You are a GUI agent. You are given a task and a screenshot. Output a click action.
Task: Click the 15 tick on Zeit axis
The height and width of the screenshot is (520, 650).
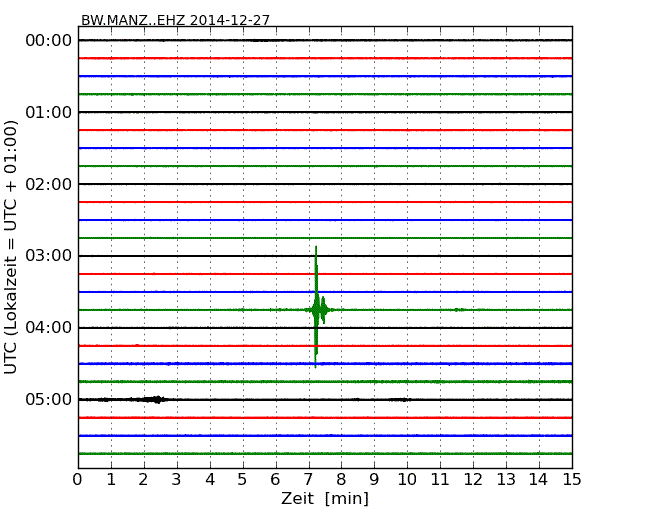coord(571,480)
